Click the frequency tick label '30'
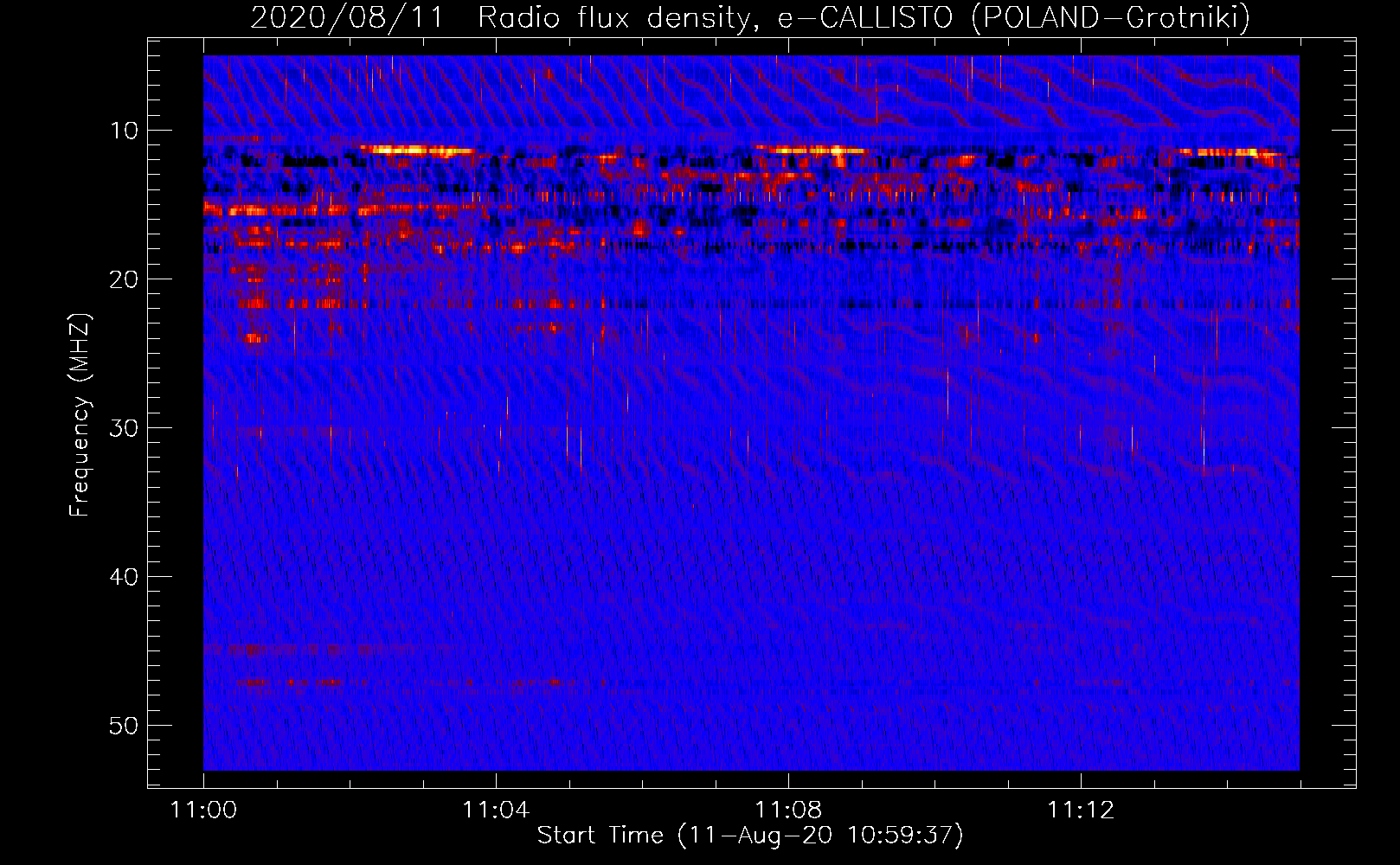This screenshot has height=865, width=1400. click(x=125, y=428)
